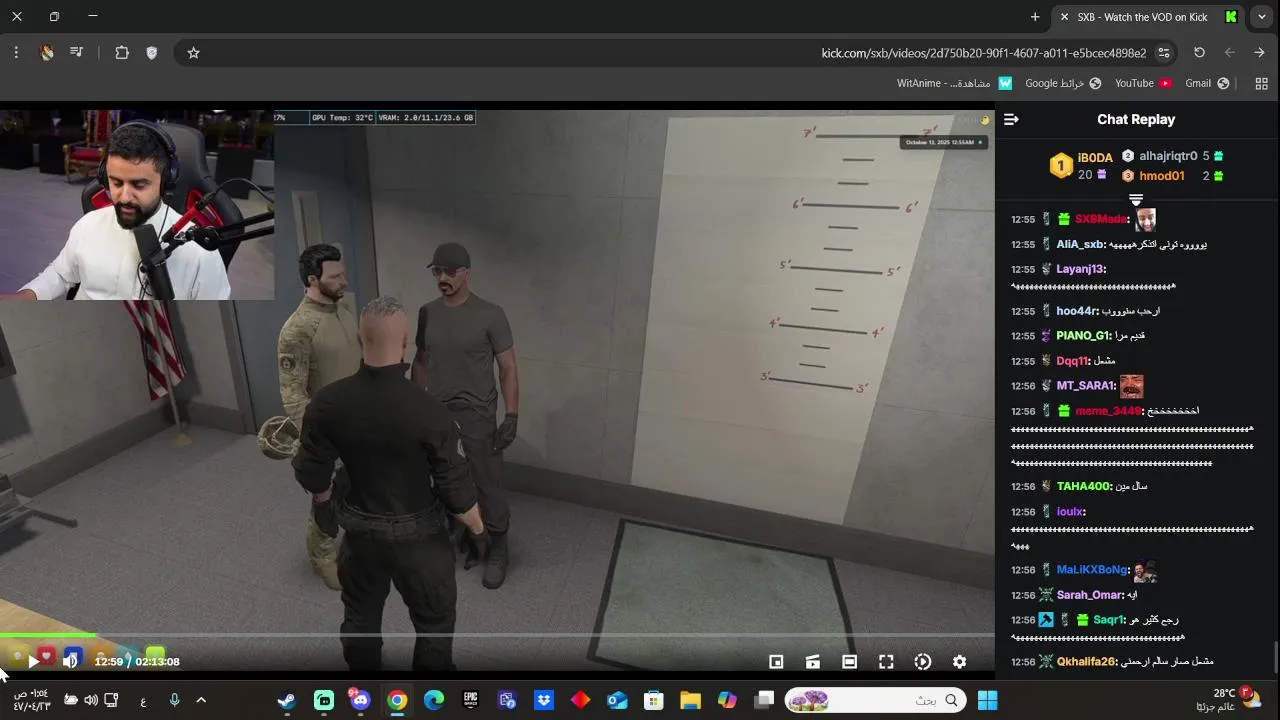
Task: Open Dropbox from the taskbar
Action: pos(544,700)
